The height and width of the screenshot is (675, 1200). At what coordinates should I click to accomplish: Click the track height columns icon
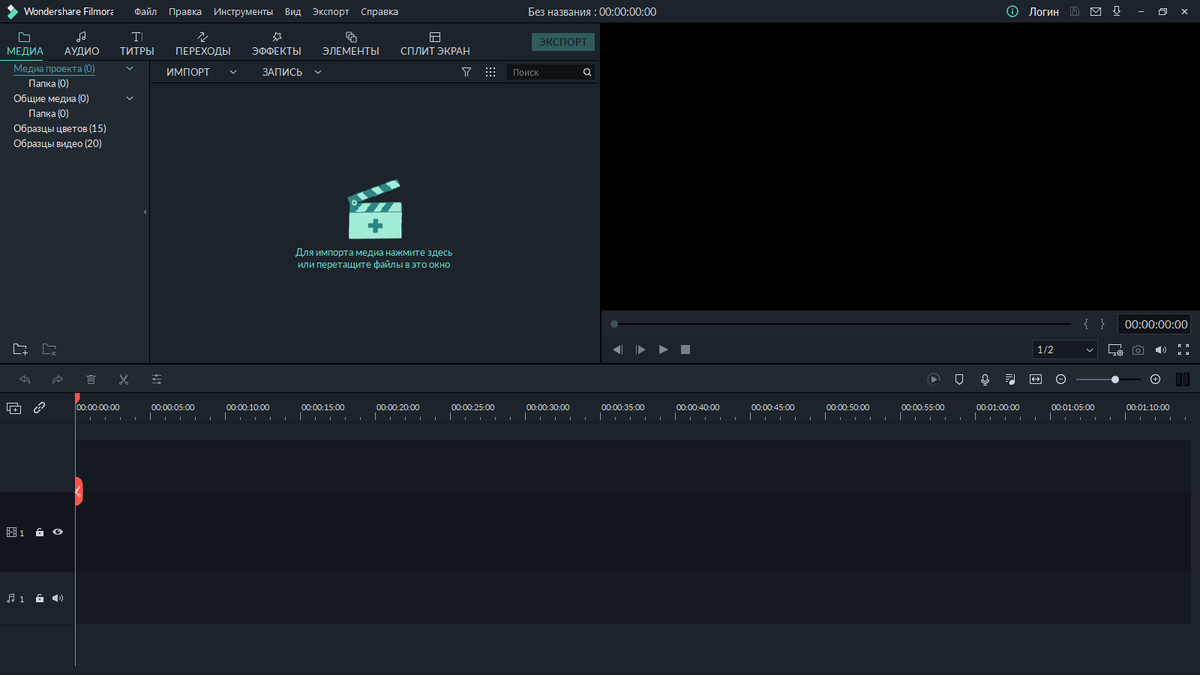(x=1183, y=379)
